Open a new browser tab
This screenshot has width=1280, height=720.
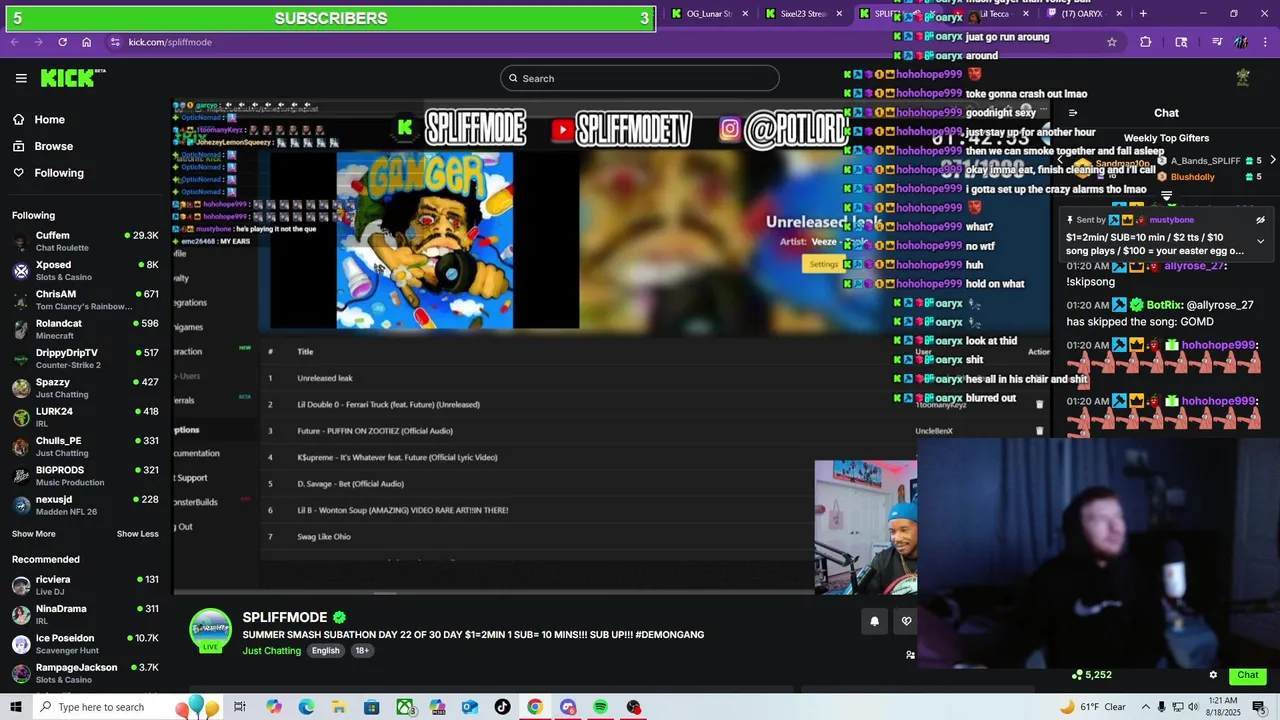[x=1143, y=14]
